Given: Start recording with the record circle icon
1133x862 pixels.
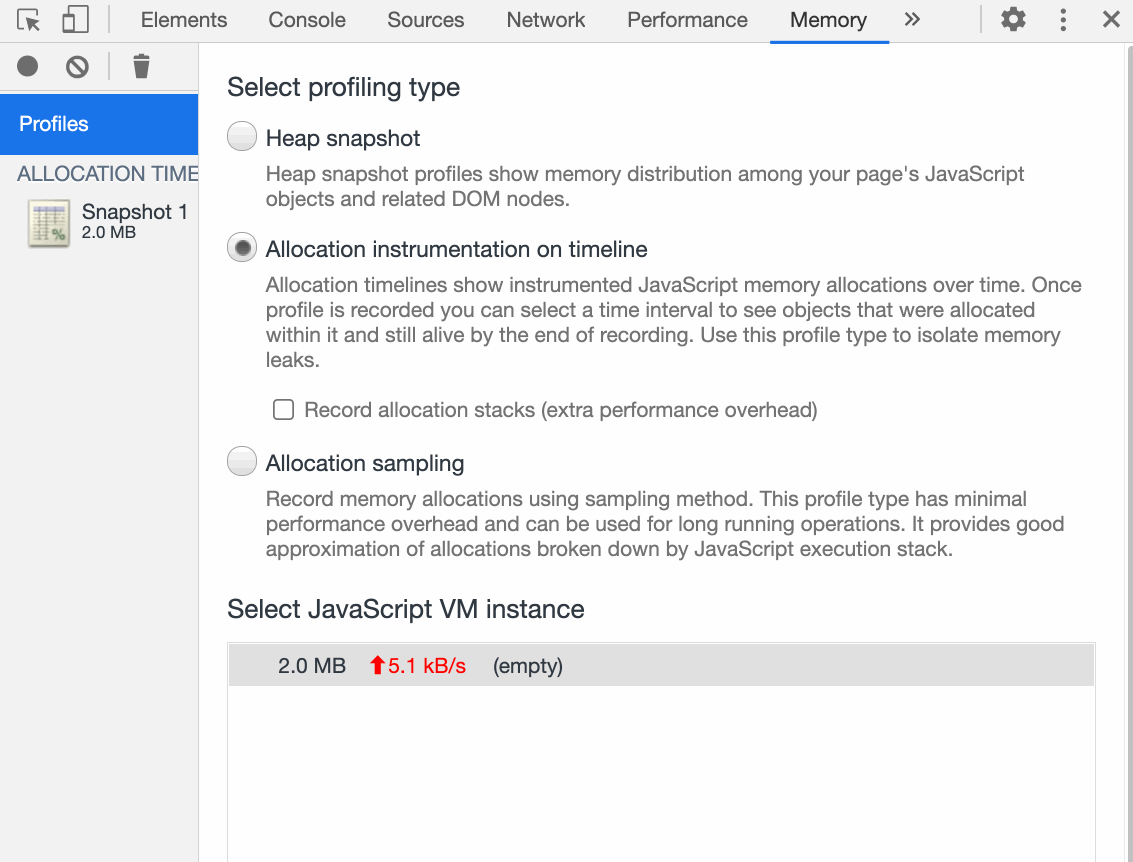Looking at the screenshot, I should tap(27, 66).
